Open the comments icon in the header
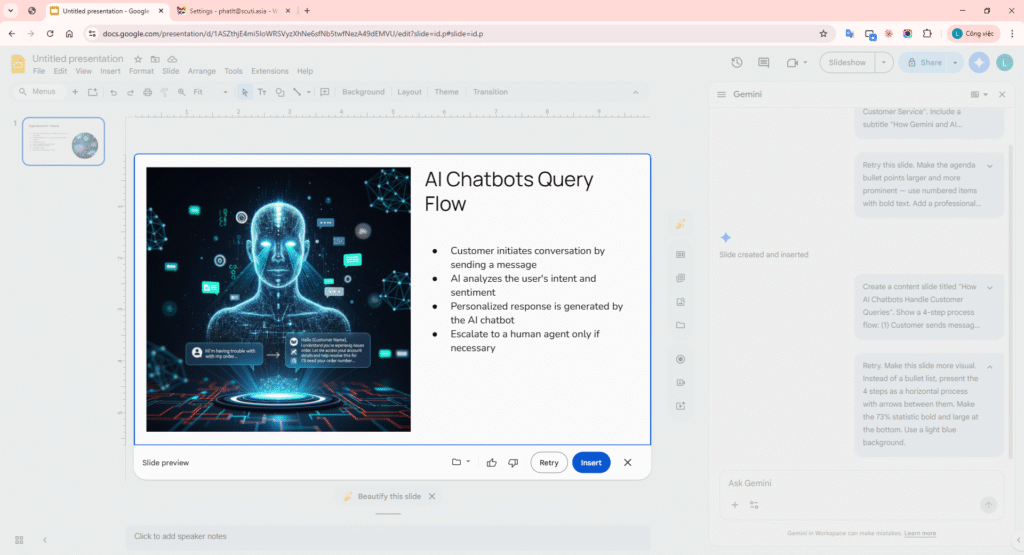This screenshot has height=555, width=1024. [764, 62]
